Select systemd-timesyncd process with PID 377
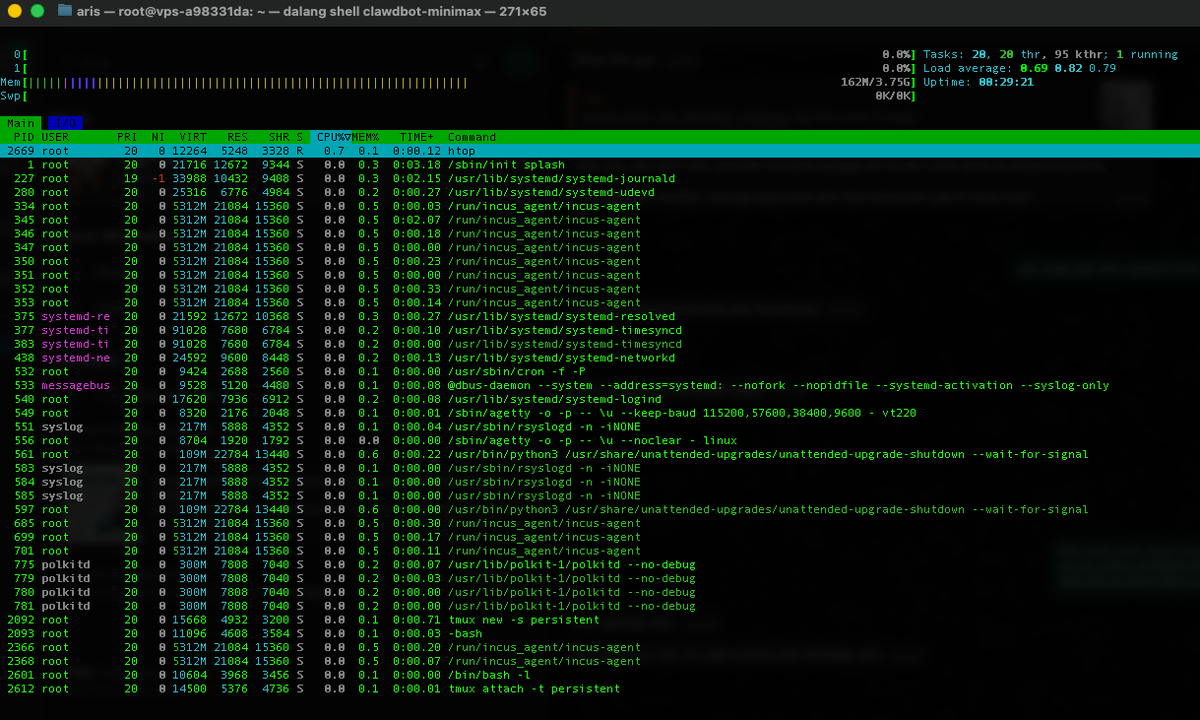Screen dimensions: 1200x720 point(600,330)
